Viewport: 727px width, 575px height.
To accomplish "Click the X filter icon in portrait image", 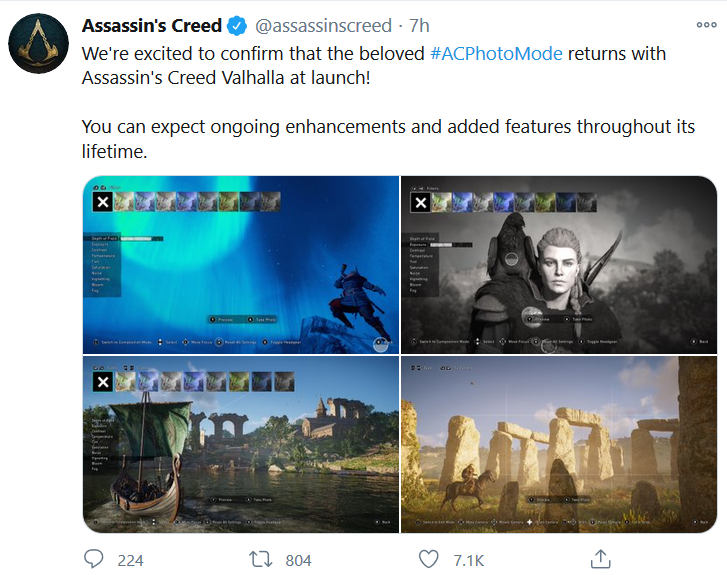I will 421,203.
